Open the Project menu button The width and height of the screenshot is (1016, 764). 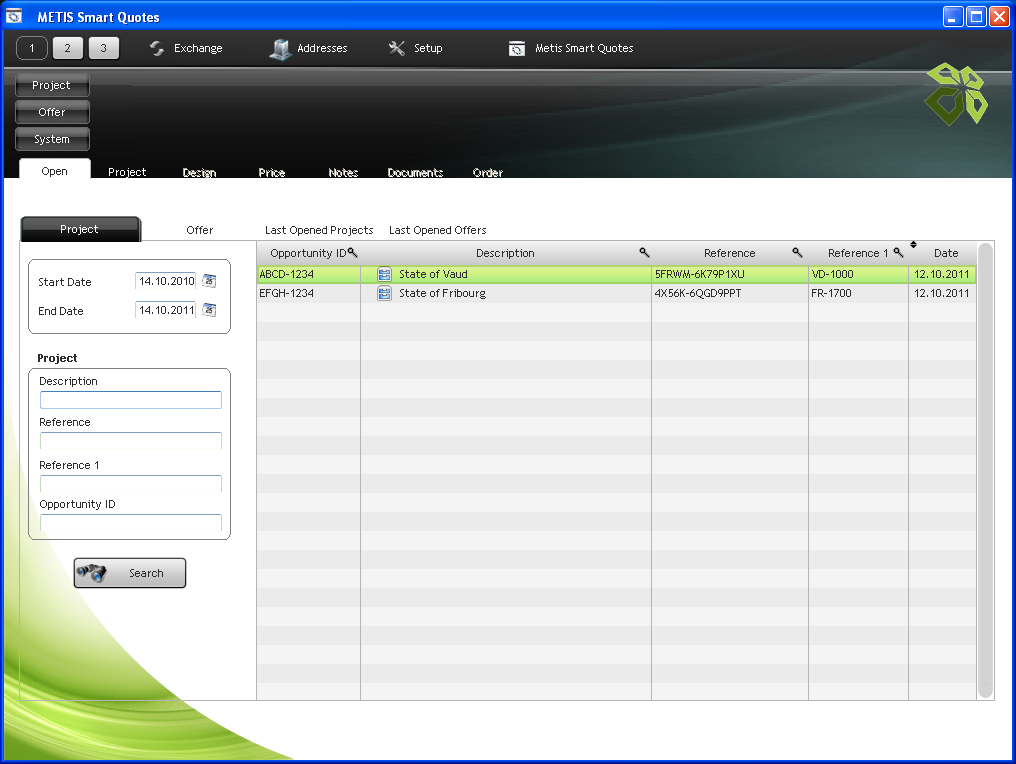tap(52, 86)
